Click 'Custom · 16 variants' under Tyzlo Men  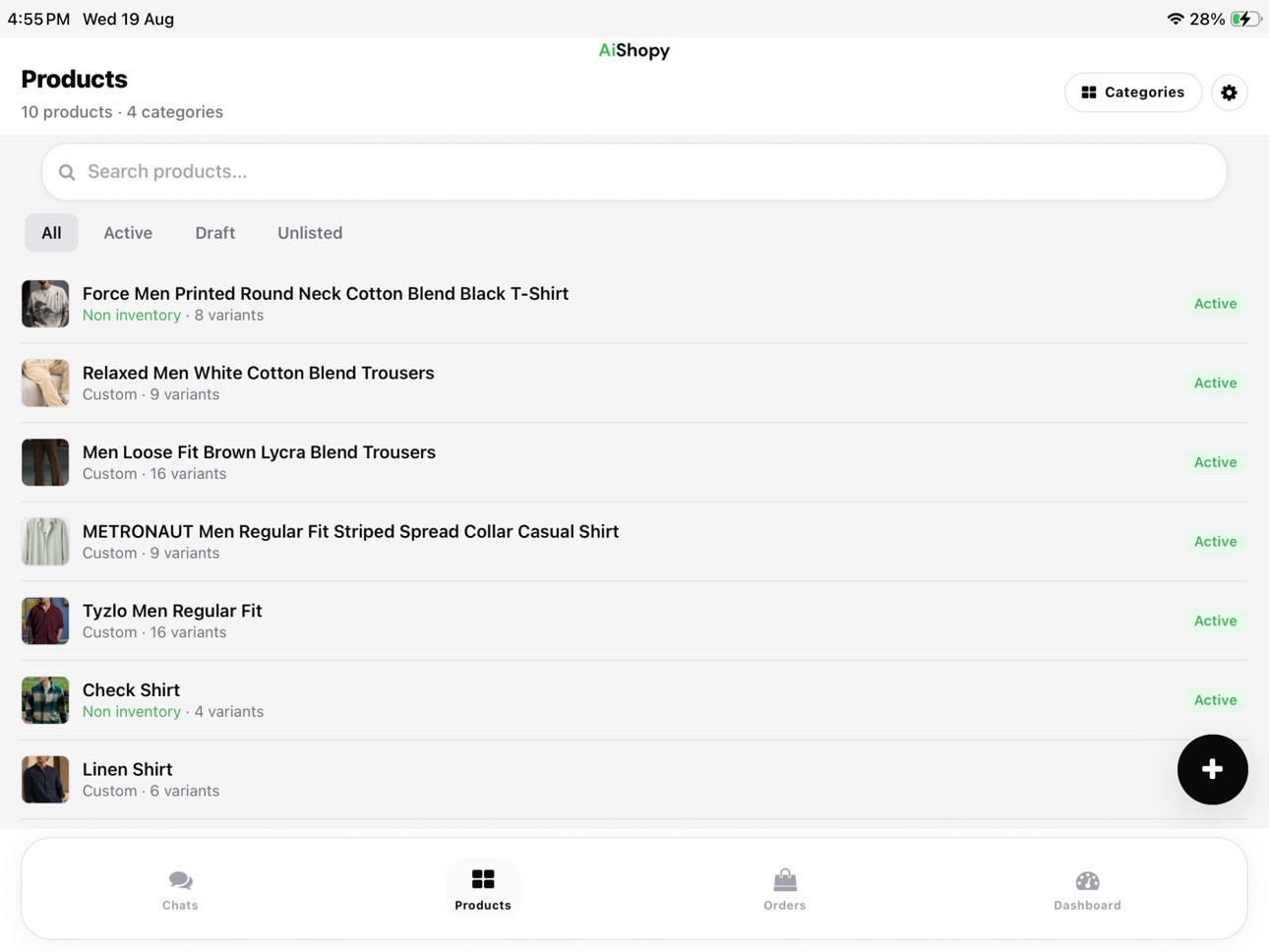coord(154,632)
